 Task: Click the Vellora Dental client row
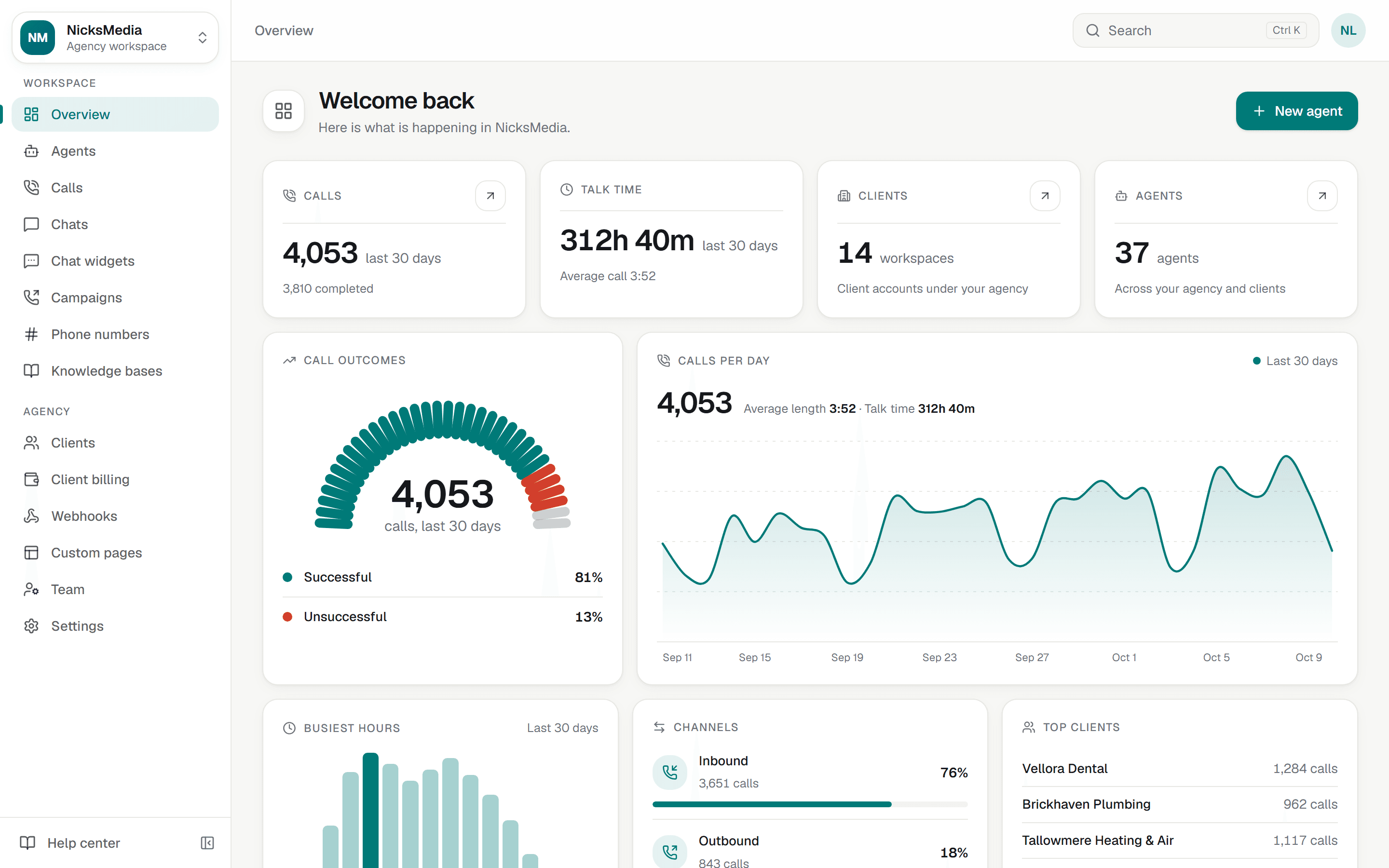tap(1180, 768)
